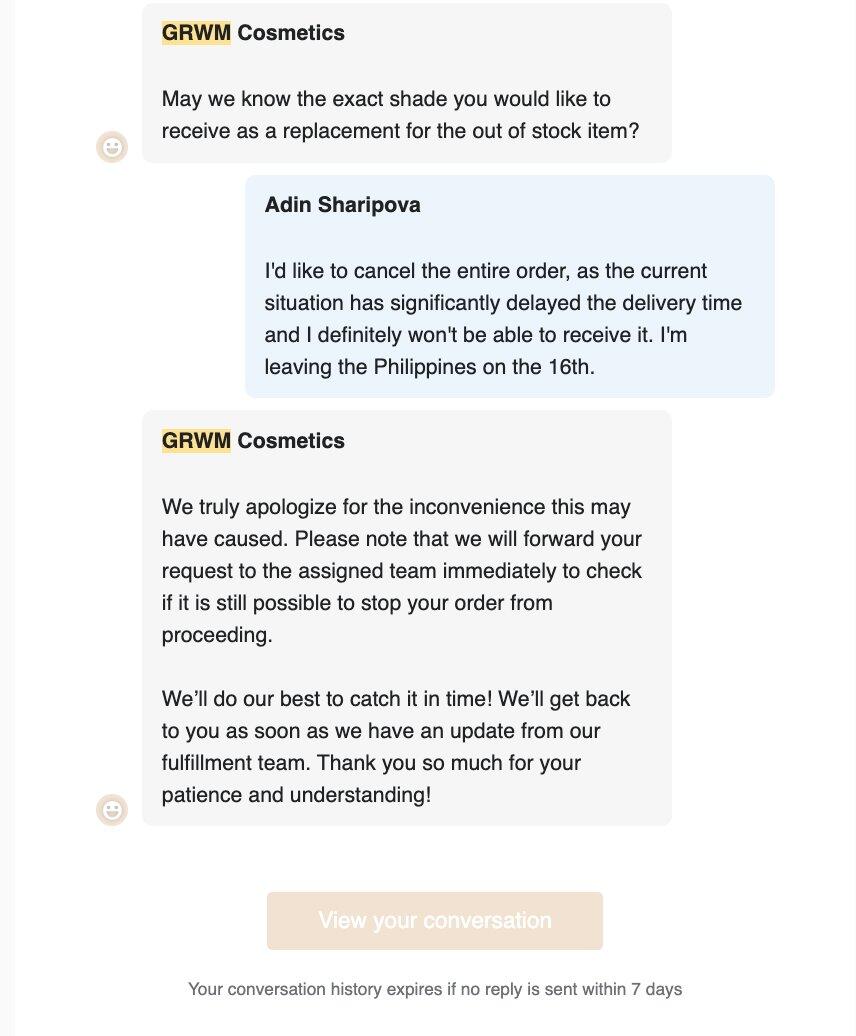
Task: Click the smiley avatar beside the shade question
Action: tap(112, 146)
